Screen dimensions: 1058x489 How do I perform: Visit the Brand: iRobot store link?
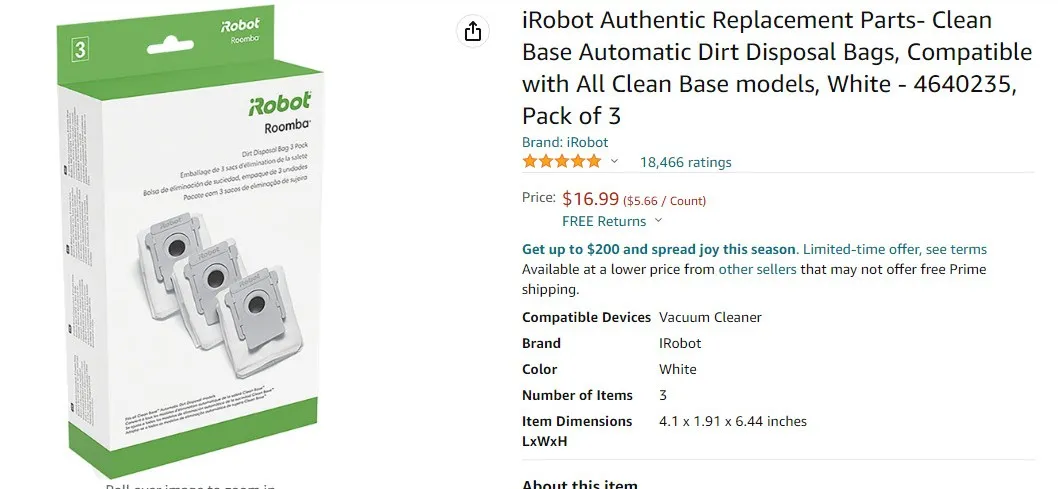pyautogui.click(x=565, y=142)
